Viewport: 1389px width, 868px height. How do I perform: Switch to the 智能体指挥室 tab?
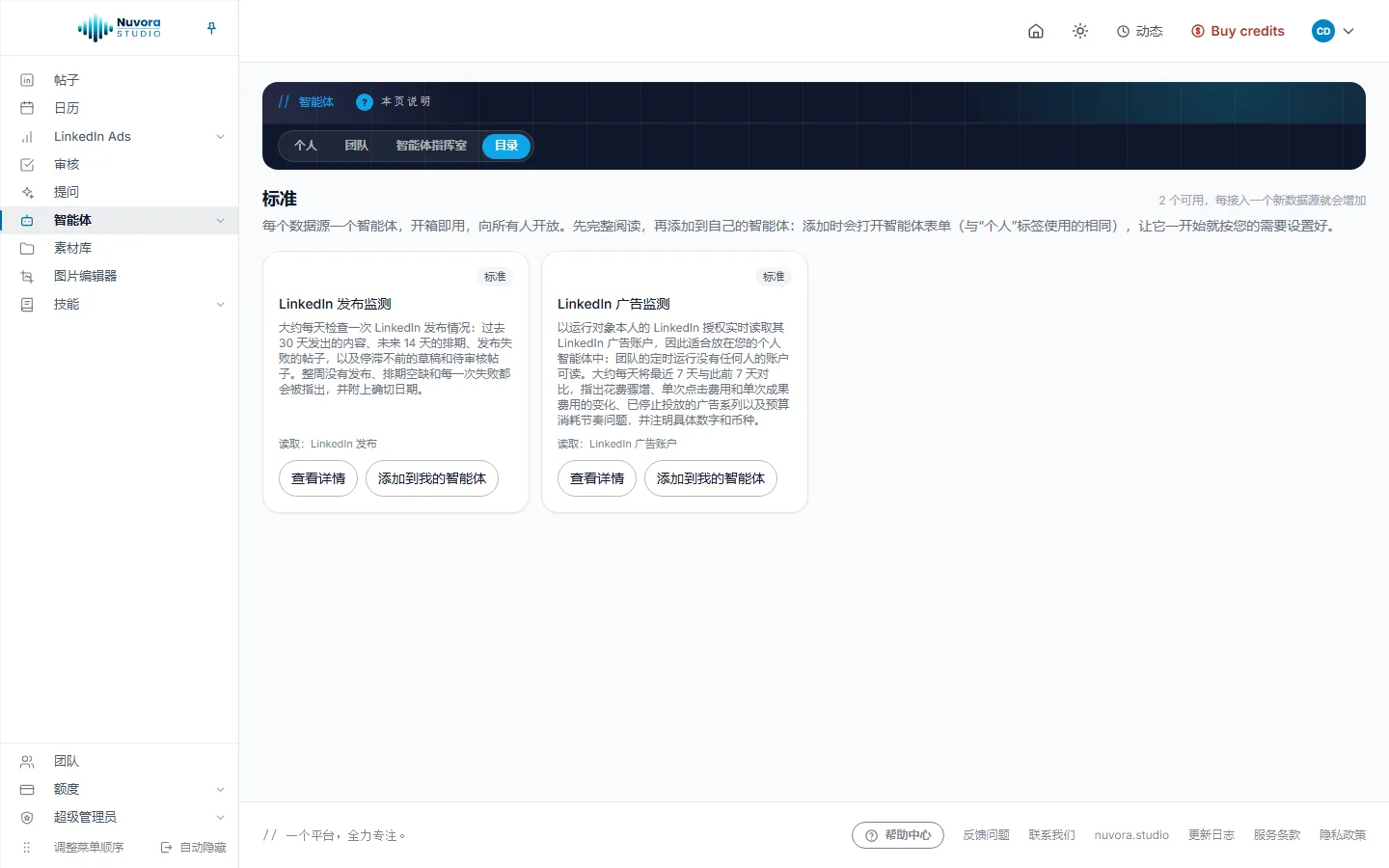(431, 146)
